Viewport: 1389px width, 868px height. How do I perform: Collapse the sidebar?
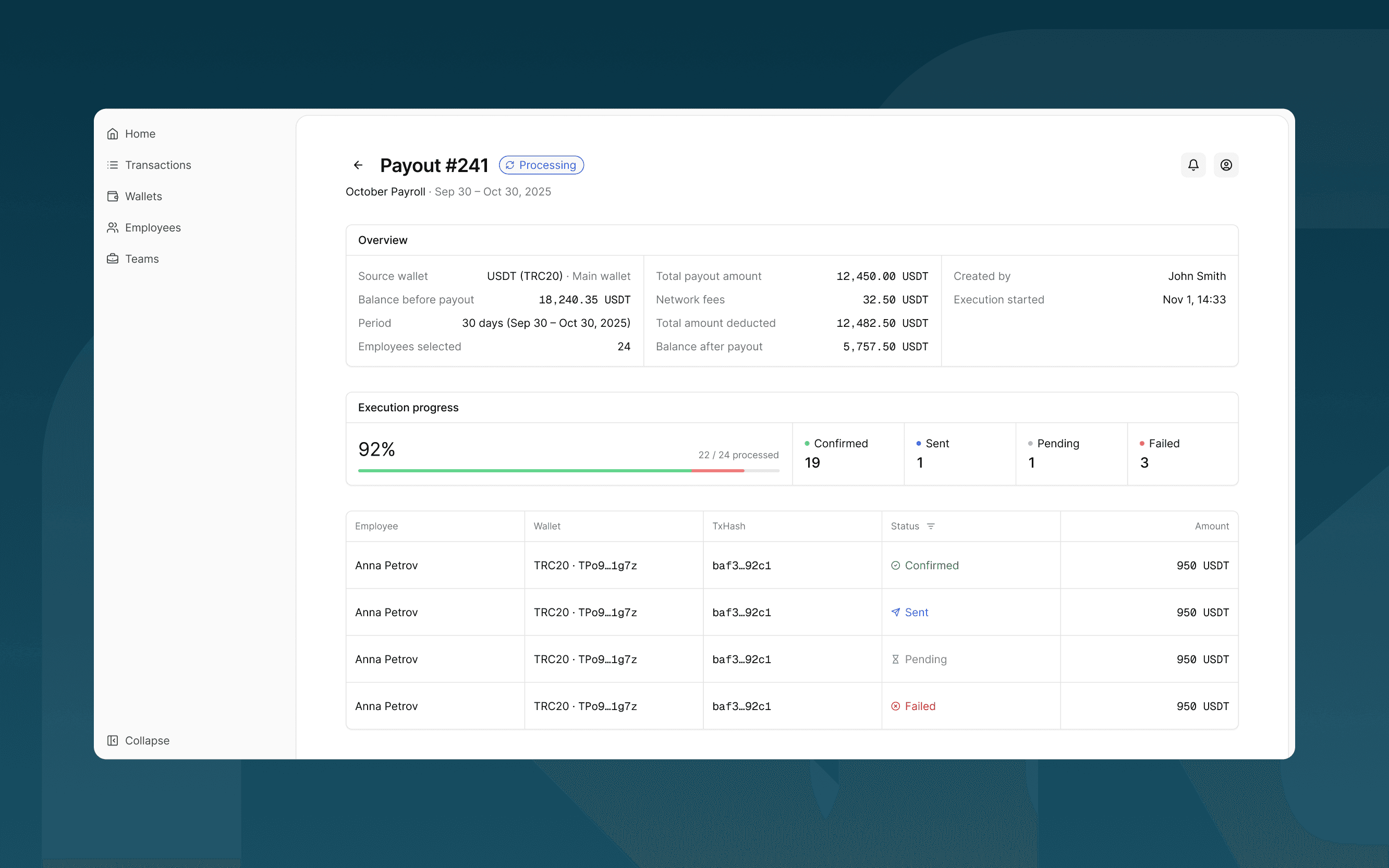point(138,741)
